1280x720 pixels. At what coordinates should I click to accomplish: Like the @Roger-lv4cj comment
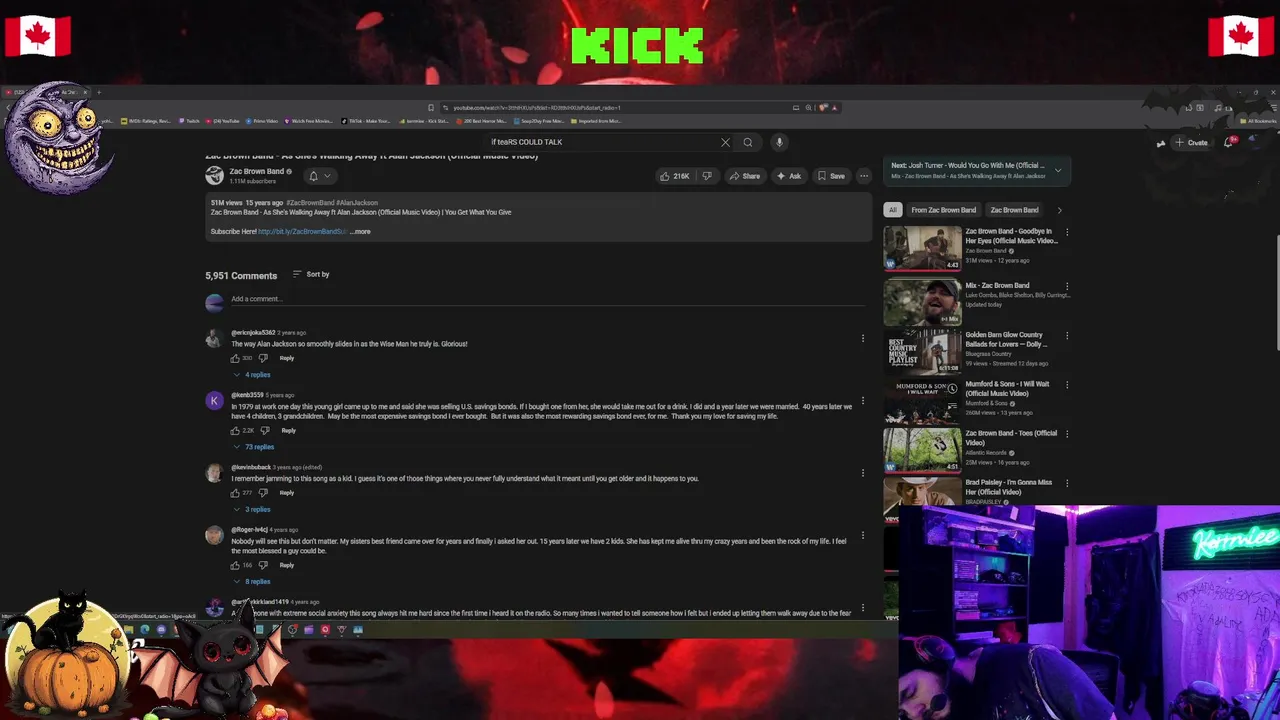click(236, 565)
